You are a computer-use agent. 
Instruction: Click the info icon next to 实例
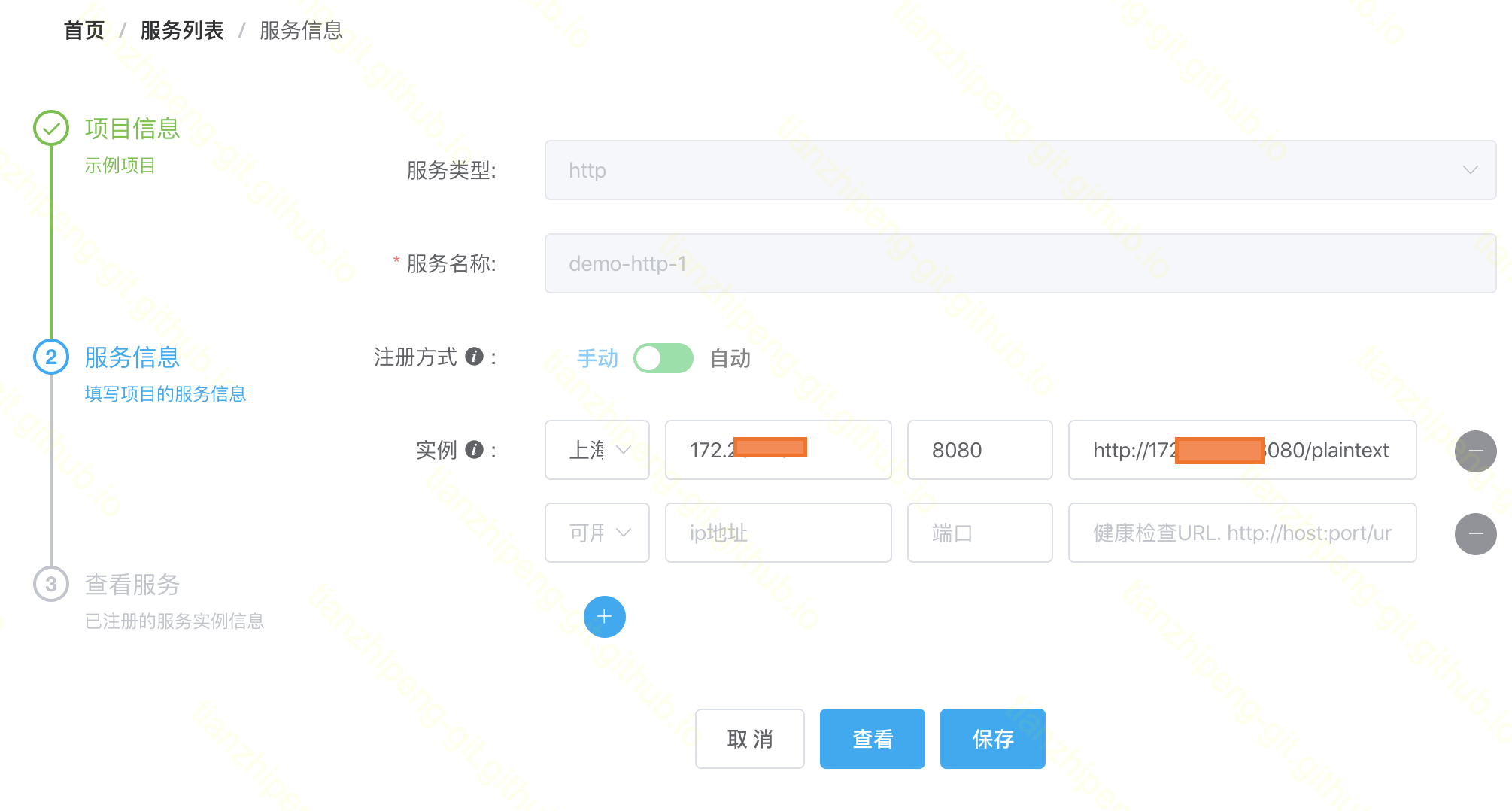point(474,450)
